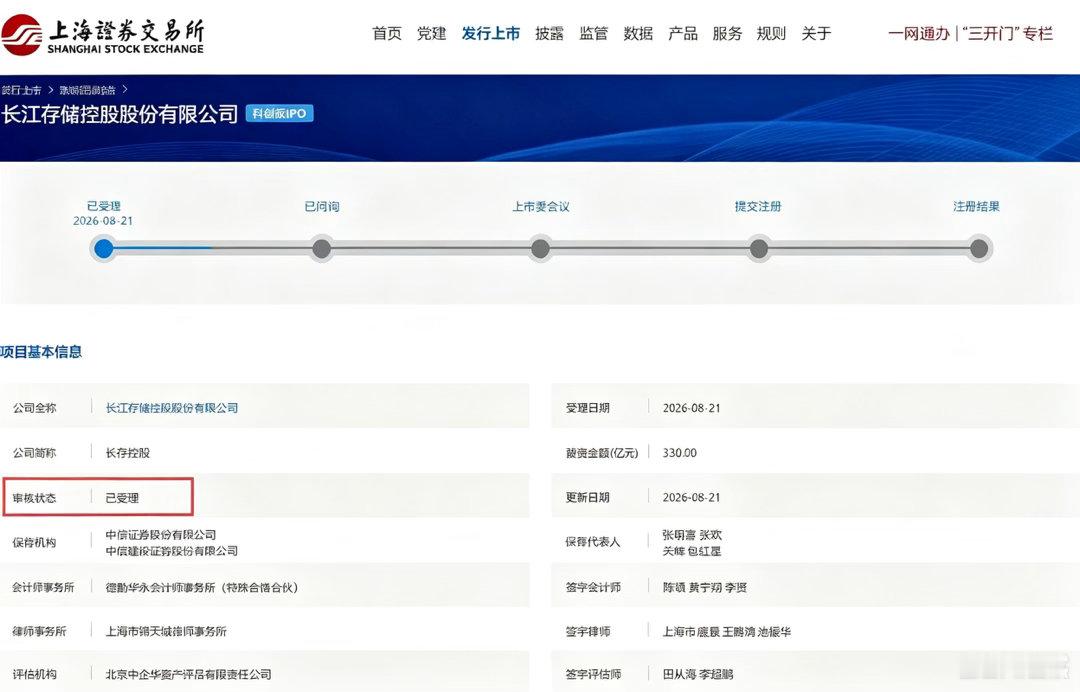The width and height of the screenshot is (1080, 692).
Task: Open the 规则 menu item
Action: click(x=771, y=33)
